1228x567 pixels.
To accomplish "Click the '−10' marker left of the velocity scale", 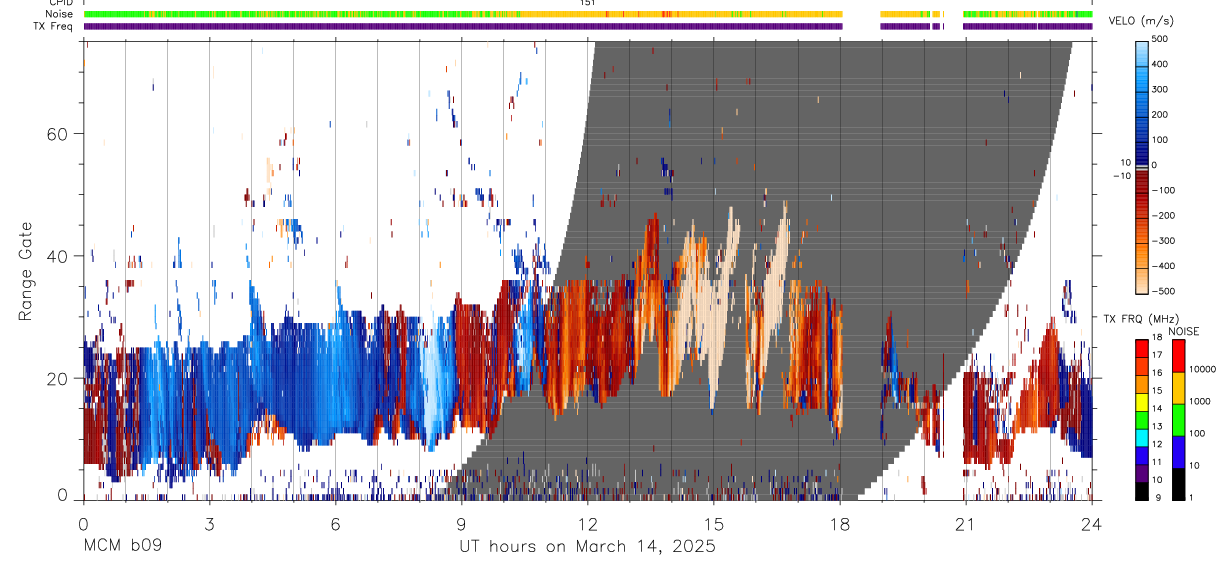I will [1120, 176].
